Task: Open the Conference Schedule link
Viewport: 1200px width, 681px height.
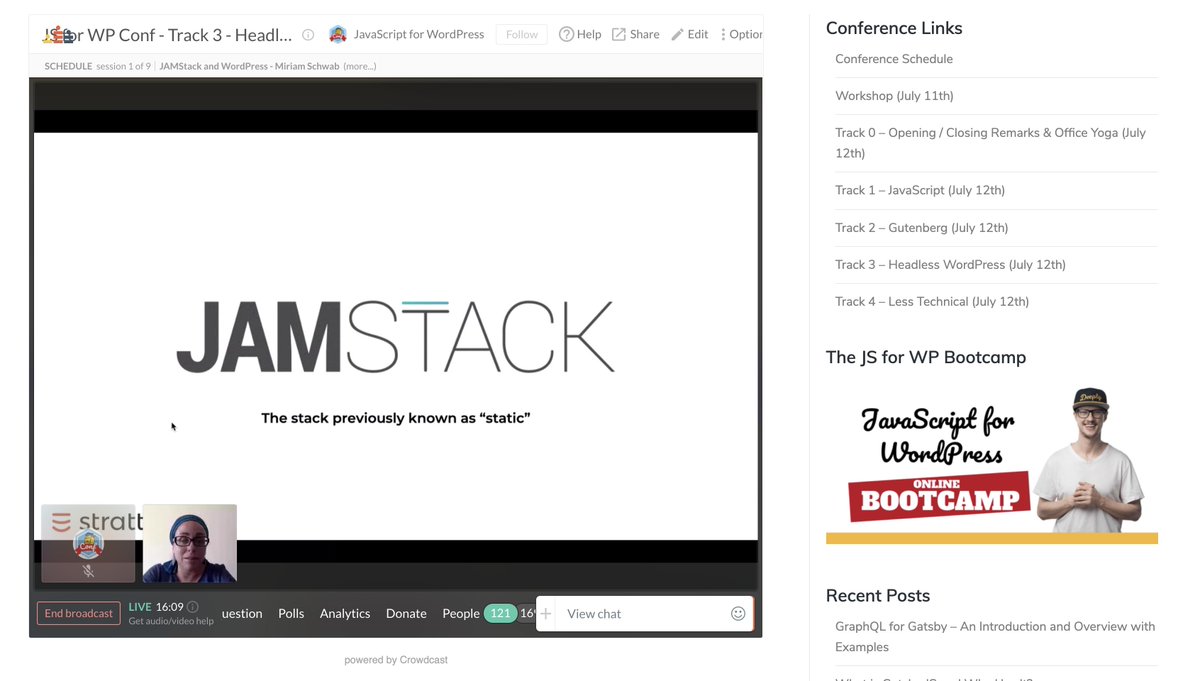Action: point(894,59)
